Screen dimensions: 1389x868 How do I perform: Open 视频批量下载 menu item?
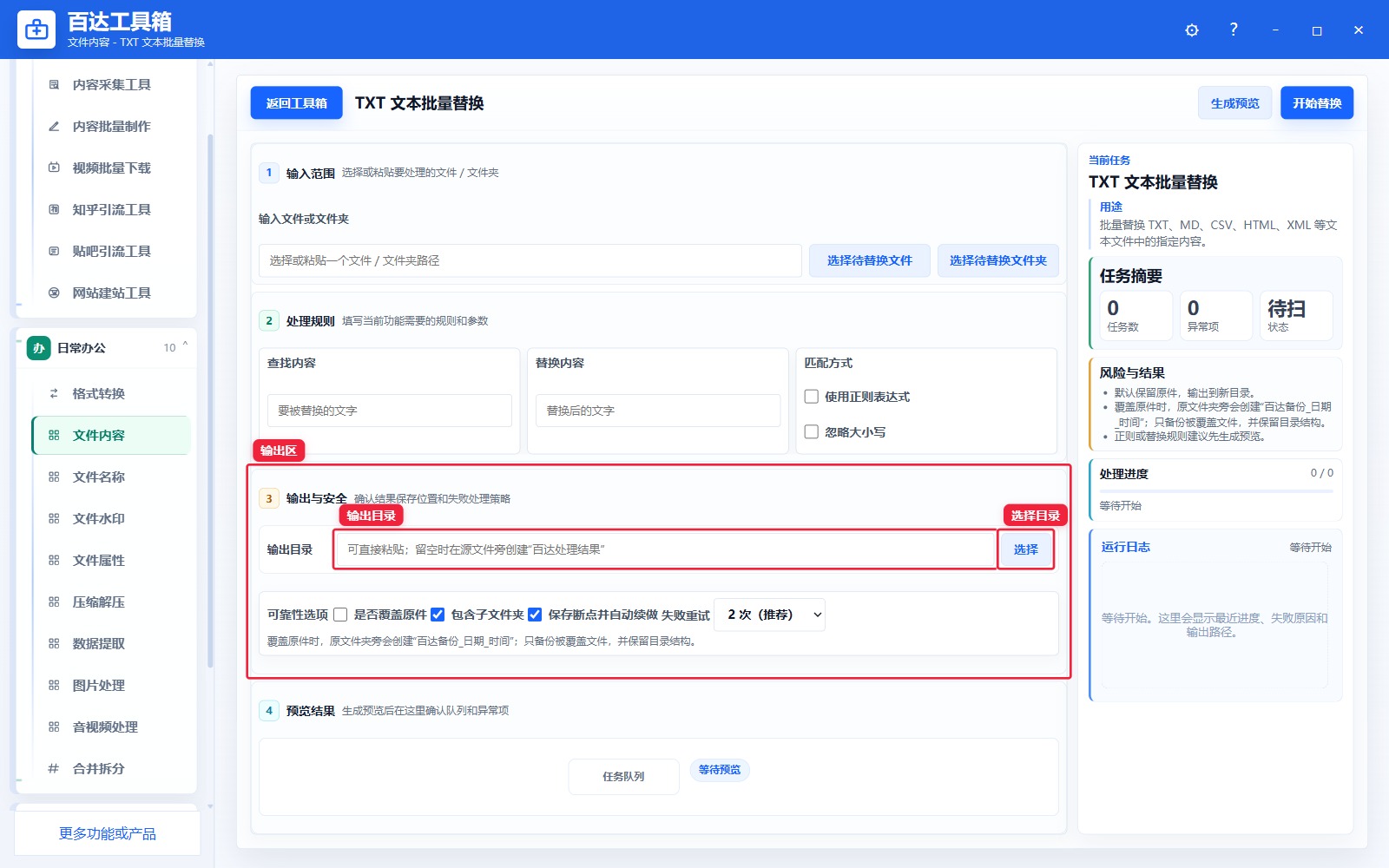(x=111, y=168)
